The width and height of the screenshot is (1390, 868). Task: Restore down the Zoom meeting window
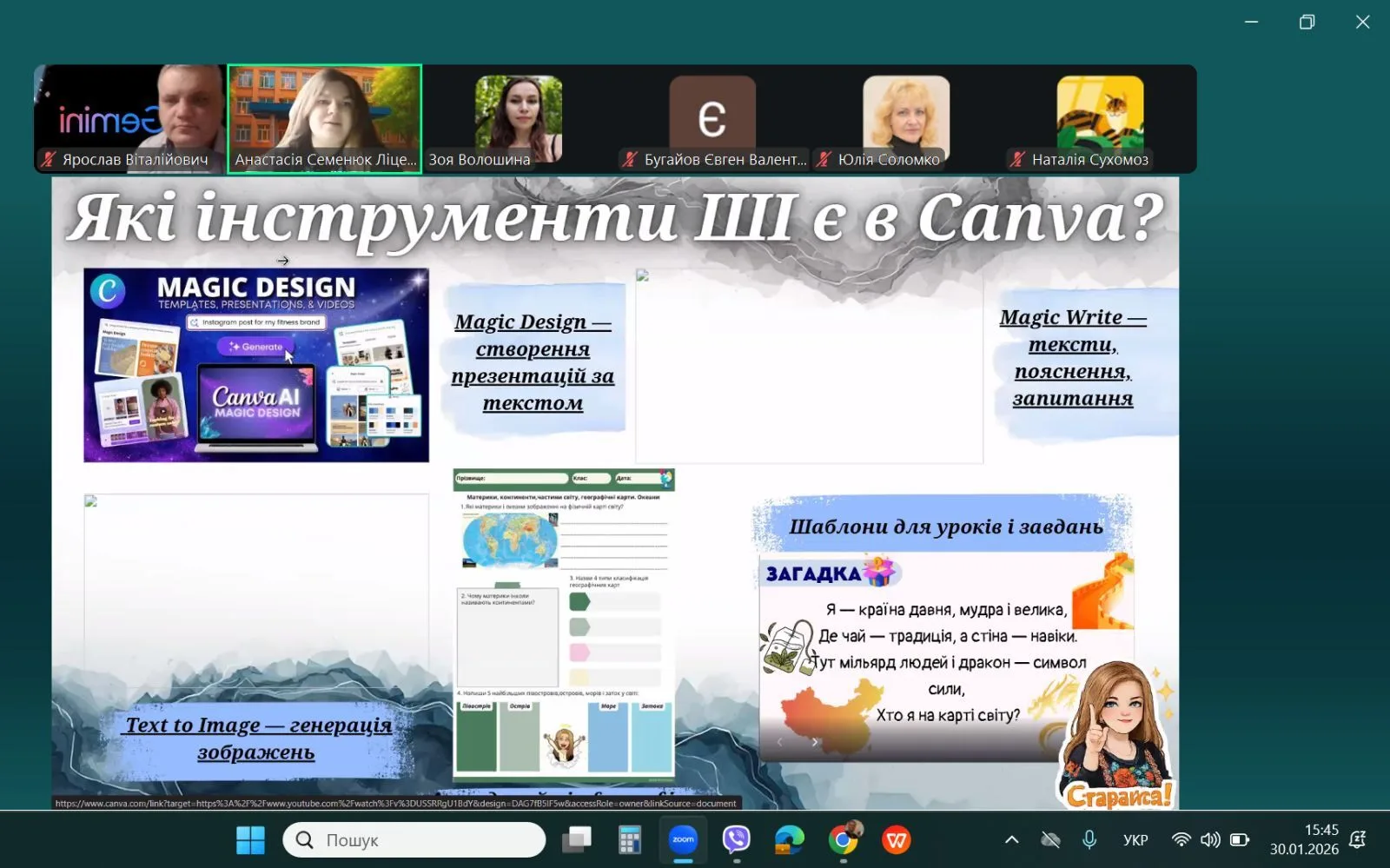1307,22
